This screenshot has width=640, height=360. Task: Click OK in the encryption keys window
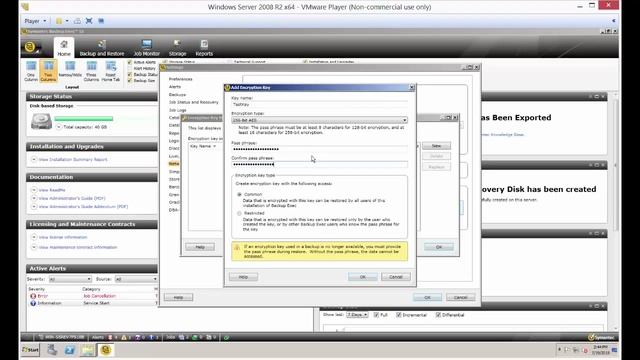pyautogui.click(x=439, y=247)
